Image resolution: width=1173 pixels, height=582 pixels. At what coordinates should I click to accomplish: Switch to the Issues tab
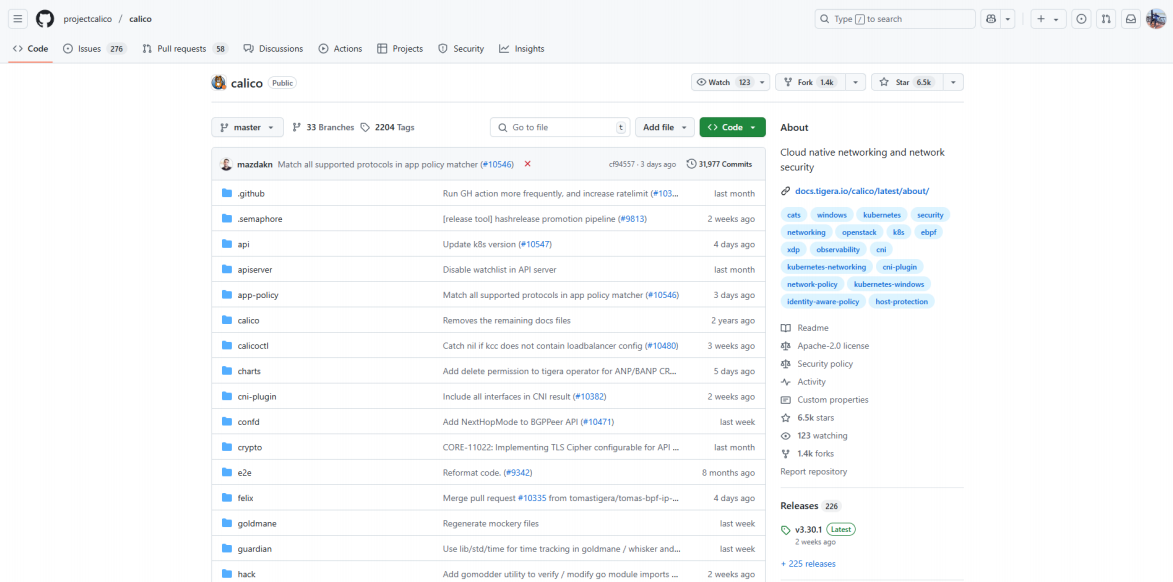(x=95, y=49)
